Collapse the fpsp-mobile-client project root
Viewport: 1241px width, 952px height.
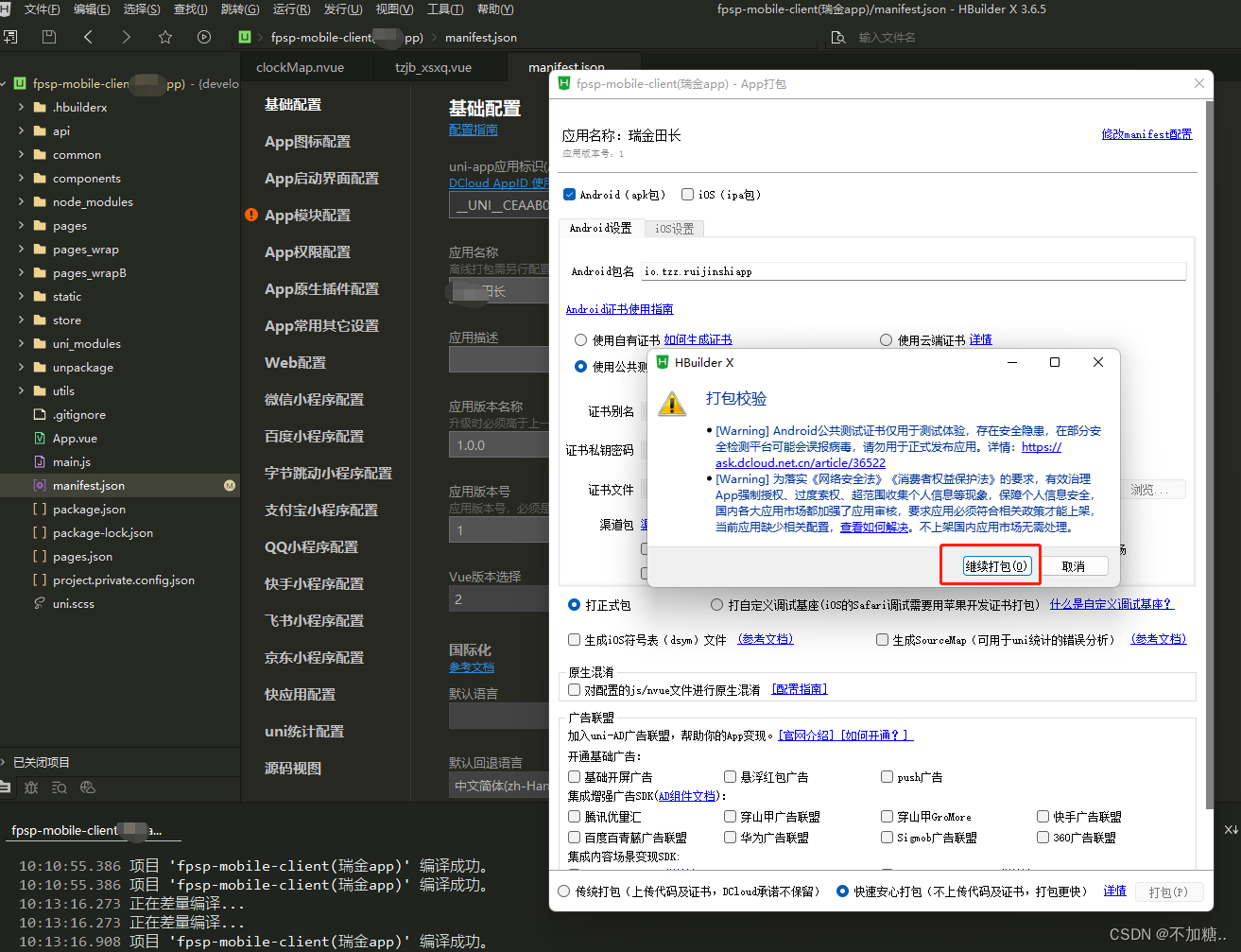pos(4,83)
